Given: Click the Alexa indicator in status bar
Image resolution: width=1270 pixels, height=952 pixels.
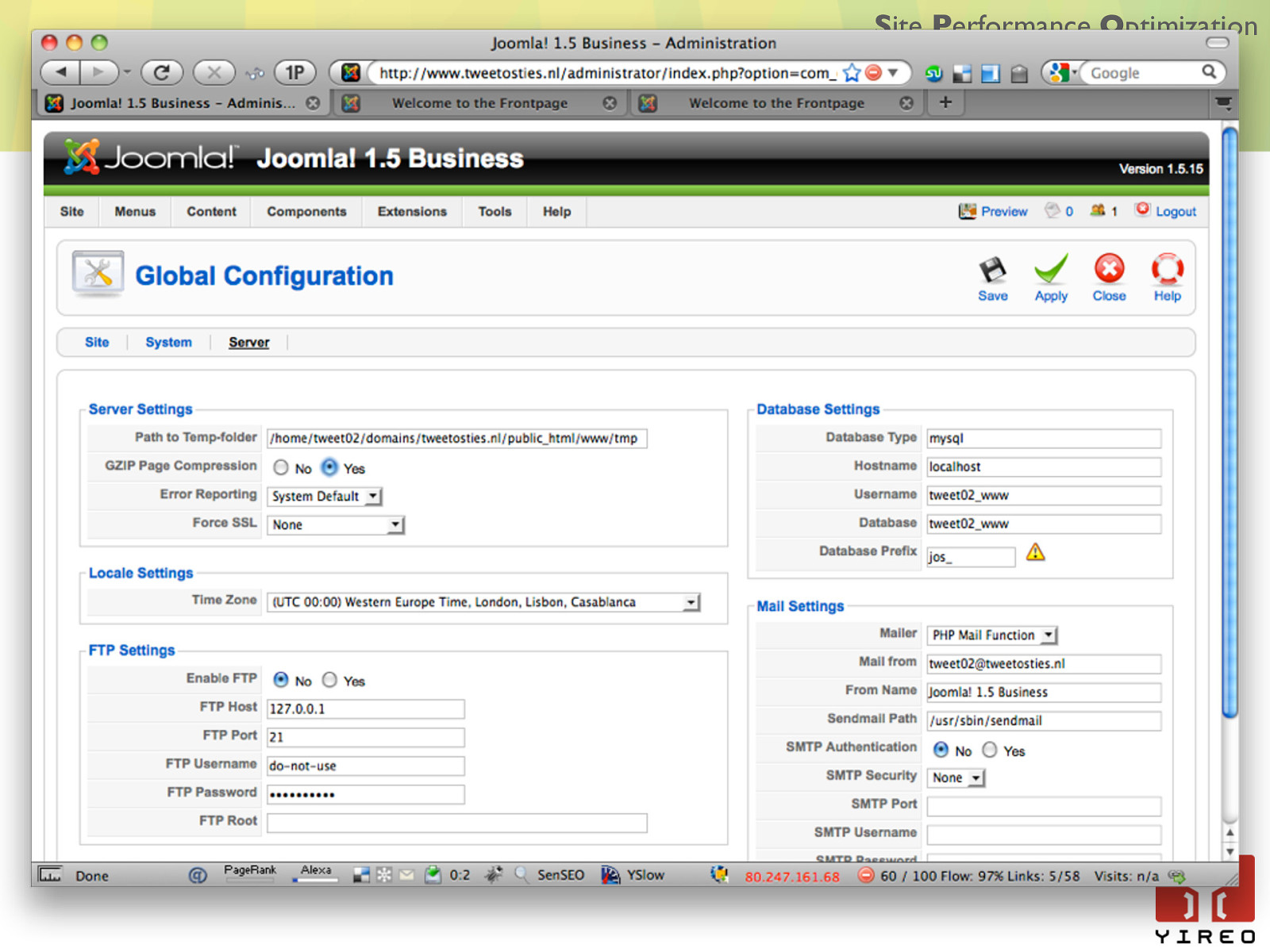Looking at the screenshot, I should point(315,873).
